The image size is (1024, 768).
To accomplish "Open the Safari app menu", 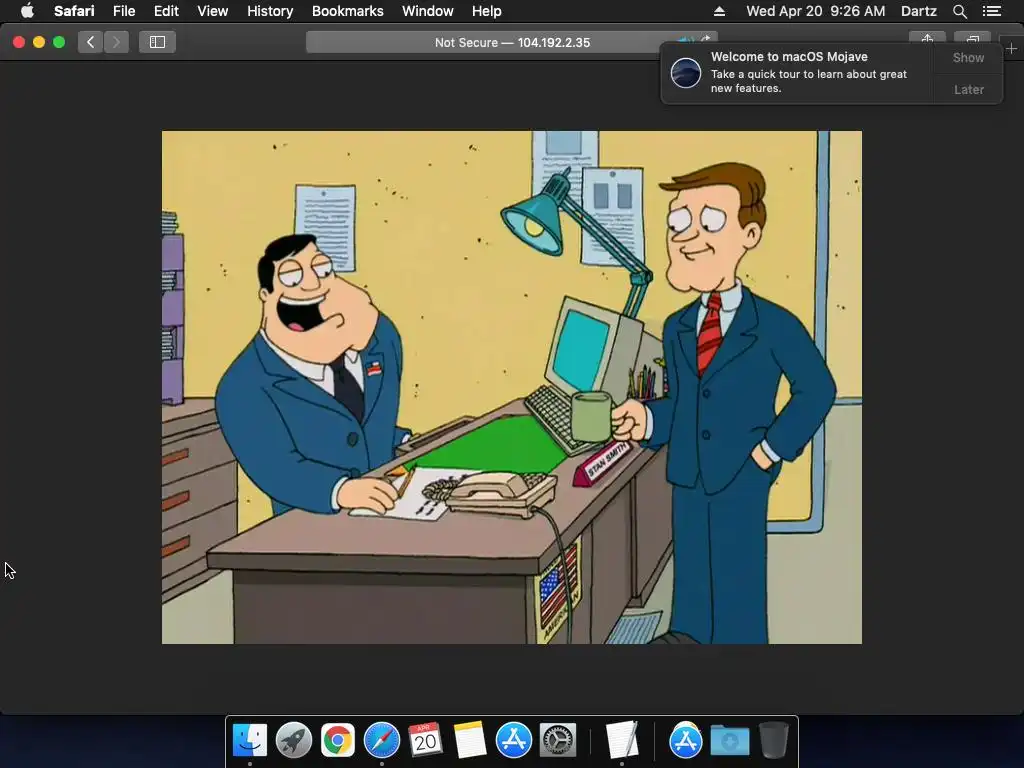I will 74,11.
